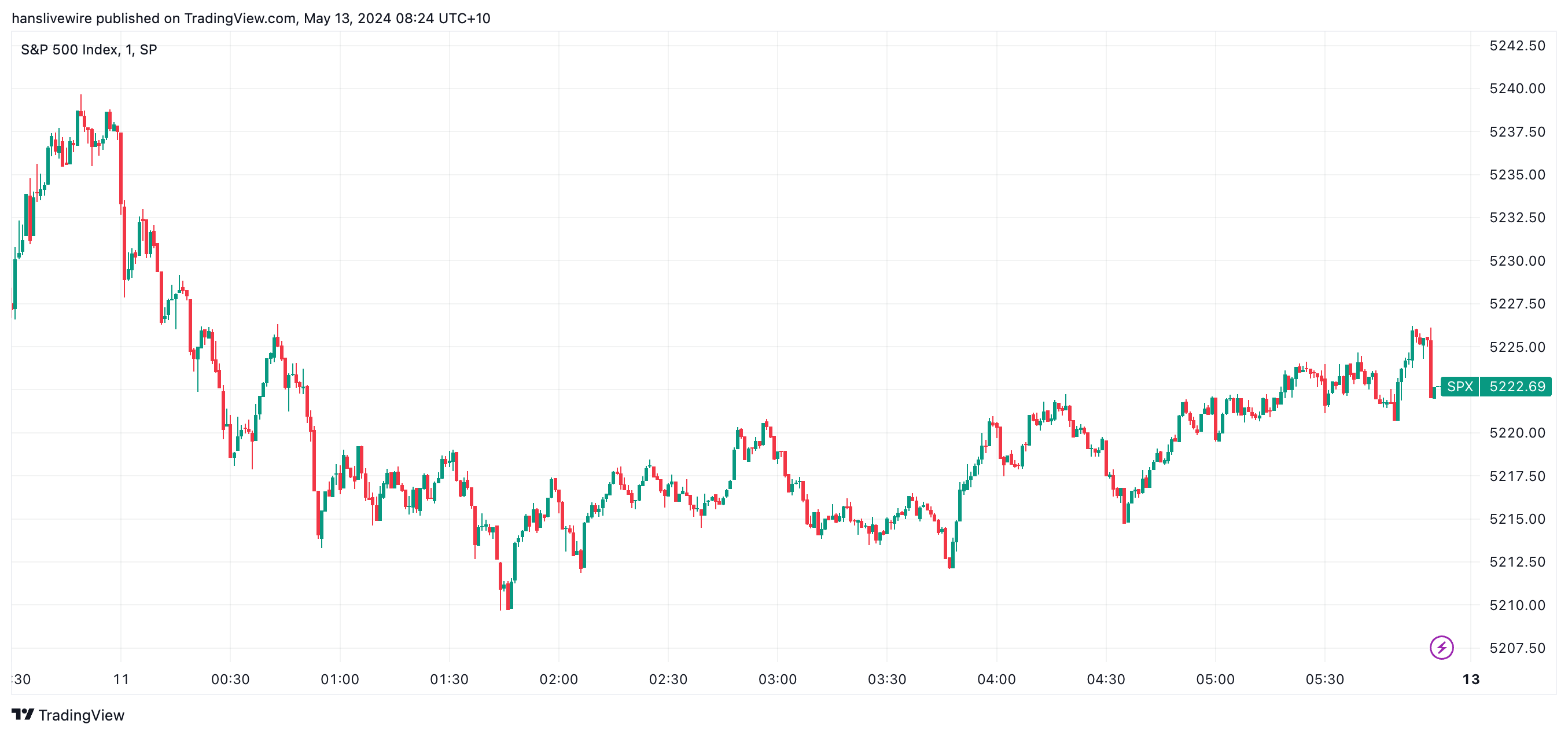Click the 00:30 time axis label

click(230, 679)
